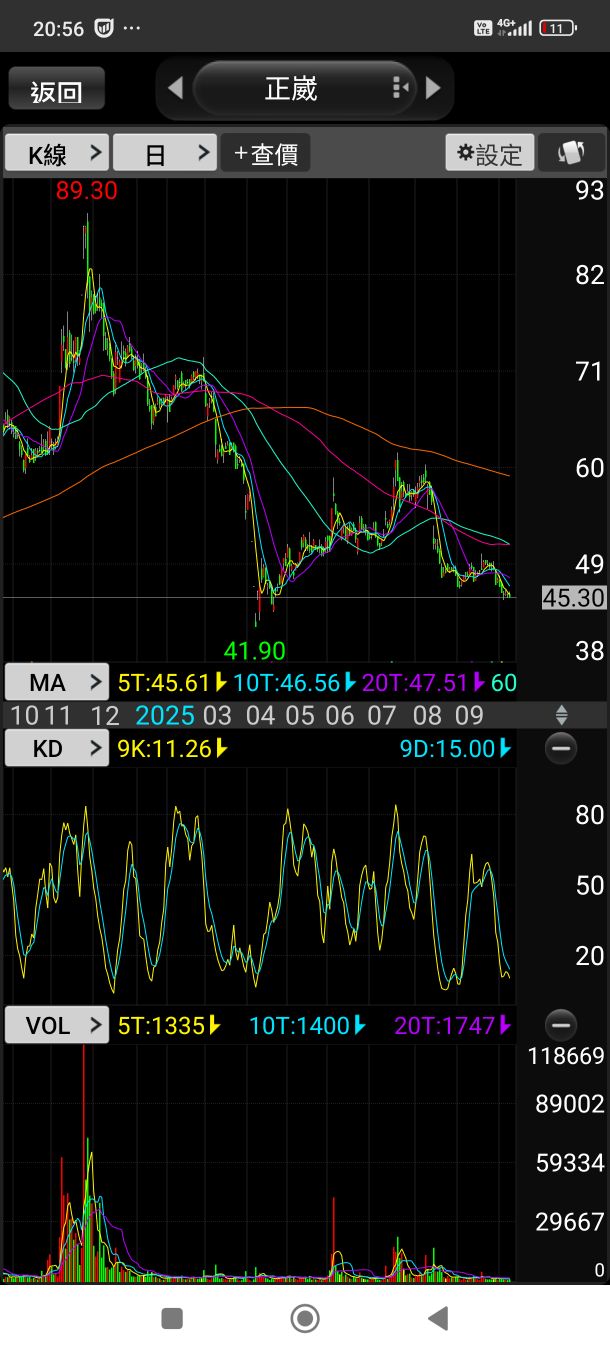
Task: Tap the current price 45.30 label
Action: coord(574,598)
